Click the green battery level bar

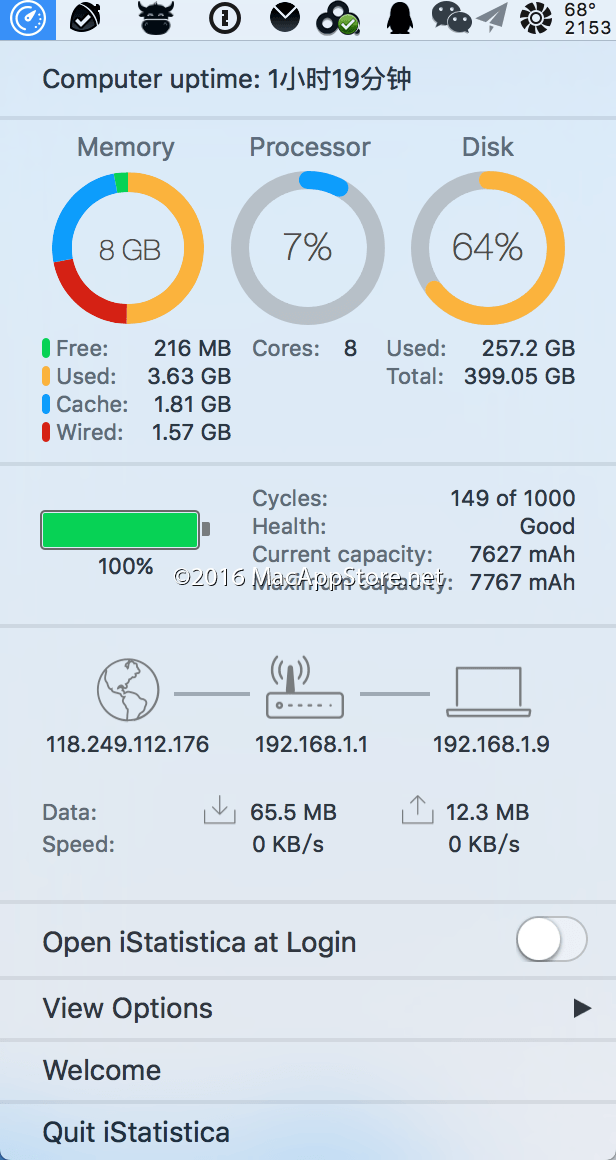(120, 530)
